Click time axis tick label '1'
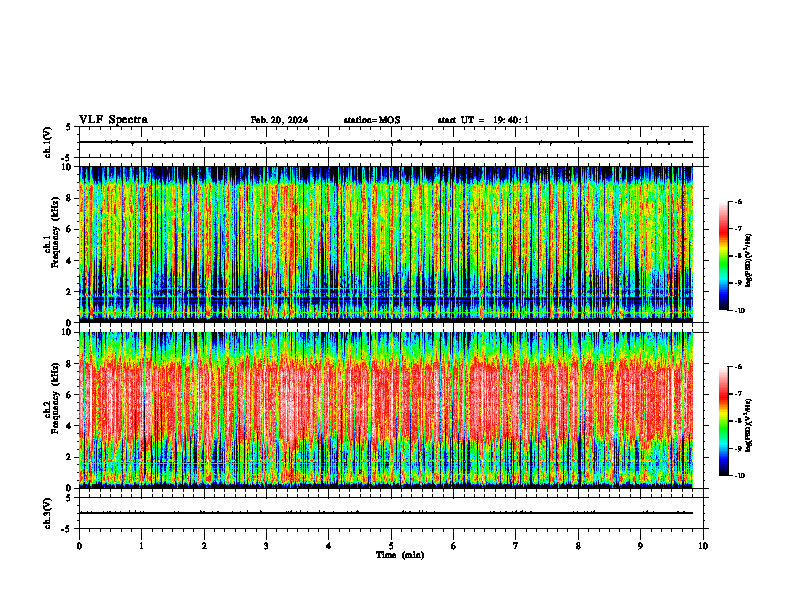The width and height of the screenshot is (792, 612). 141,546
